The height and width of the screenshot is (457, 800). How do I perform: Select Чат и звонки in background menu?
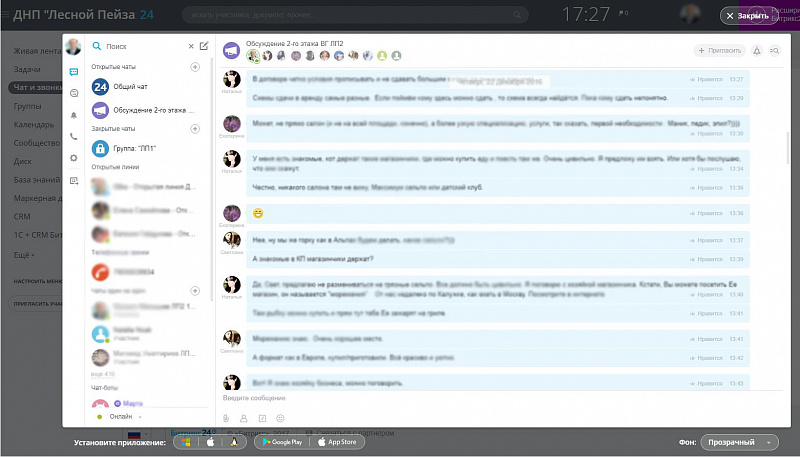(x=36, y=88)
